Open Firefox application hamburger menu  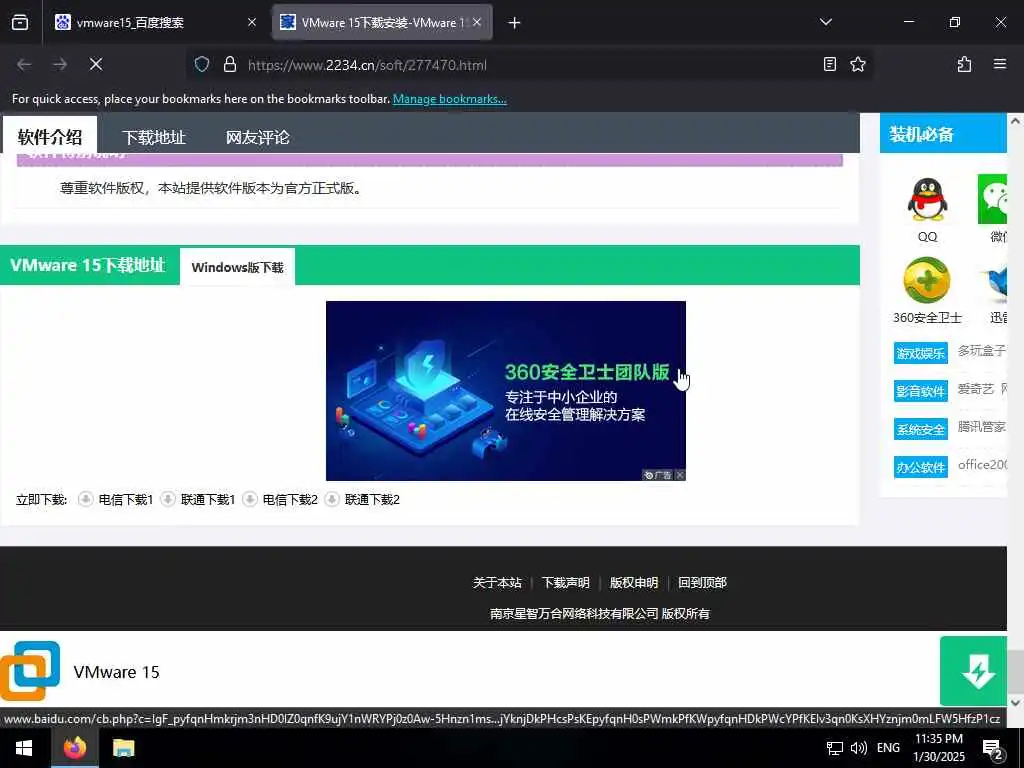[999, 64]
